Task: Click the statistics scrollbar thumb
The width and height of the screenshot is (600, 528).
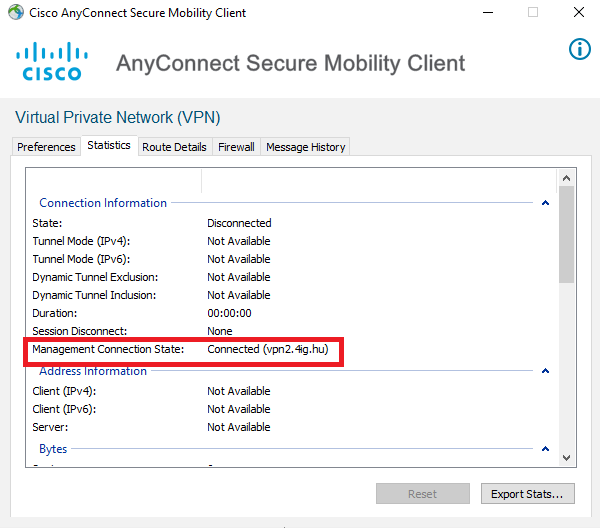Action: [566, 235]
